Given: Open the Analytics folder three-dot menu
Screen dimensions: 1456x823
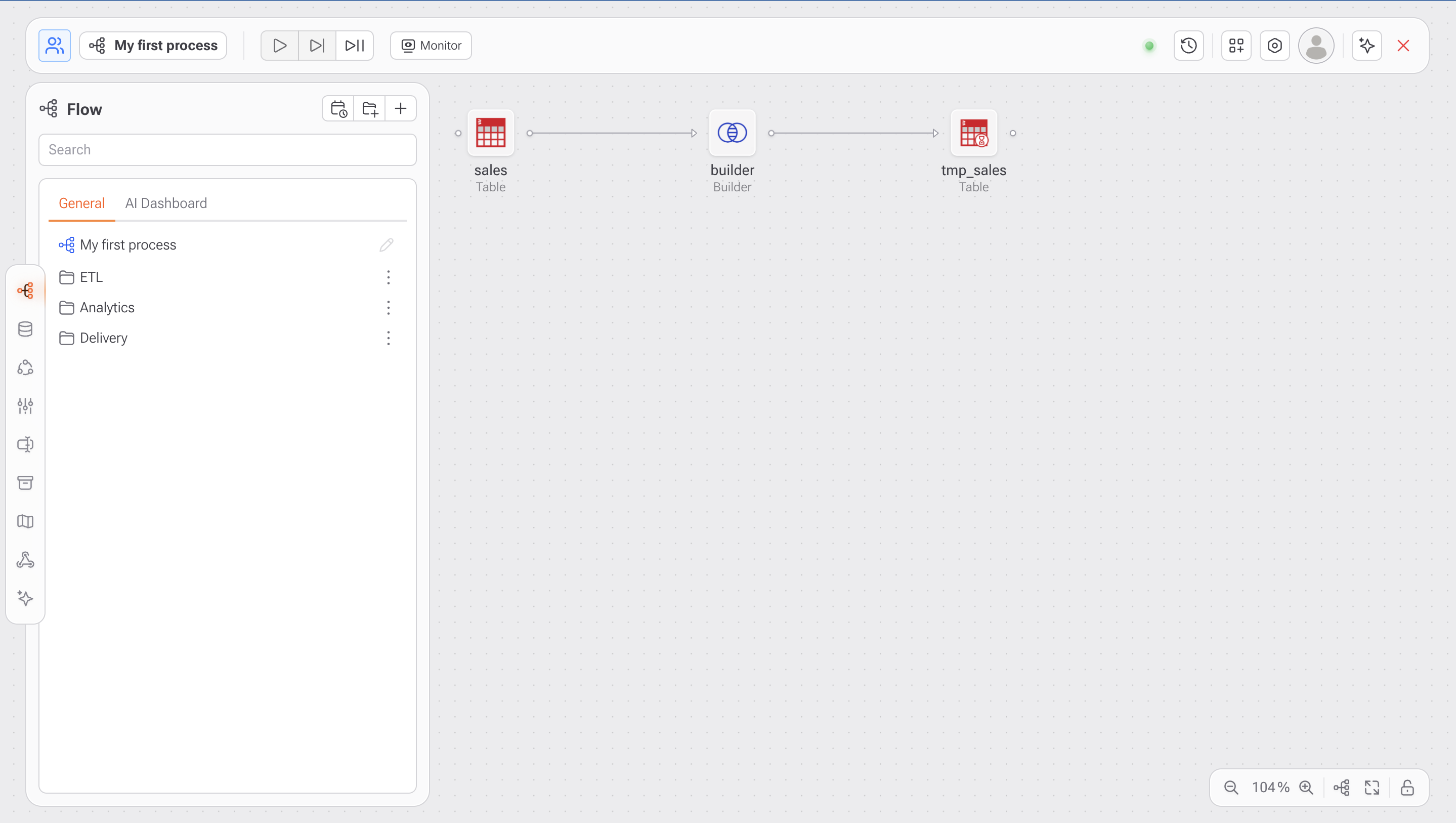Looking at the screenshot, I should 389,308.
